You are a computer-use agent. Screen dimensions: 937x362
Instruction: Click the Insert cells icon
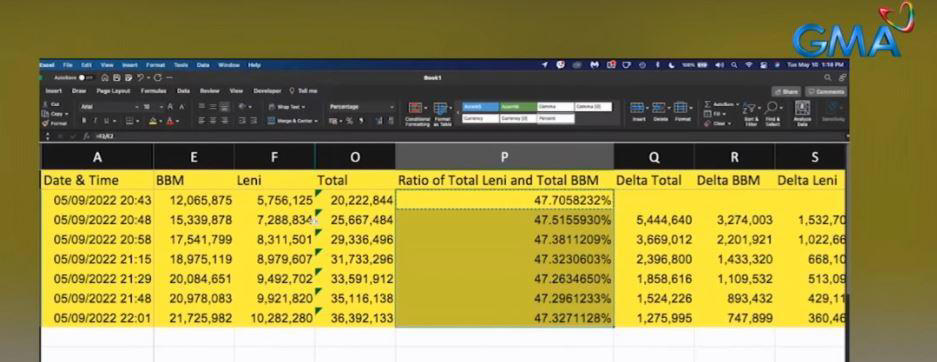coord(638,108)
